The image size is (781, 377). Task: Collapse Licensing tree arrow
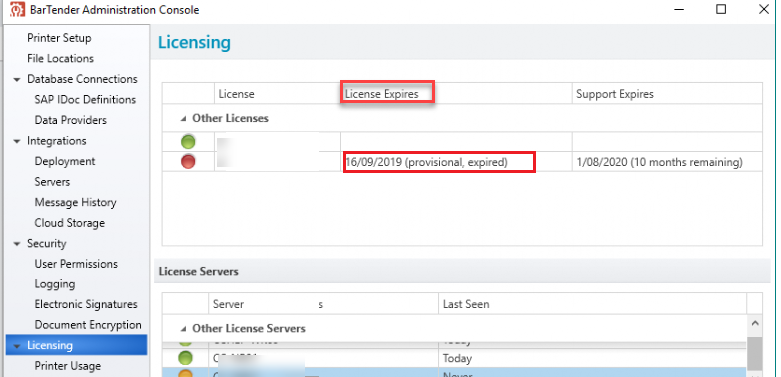(17, 346)
